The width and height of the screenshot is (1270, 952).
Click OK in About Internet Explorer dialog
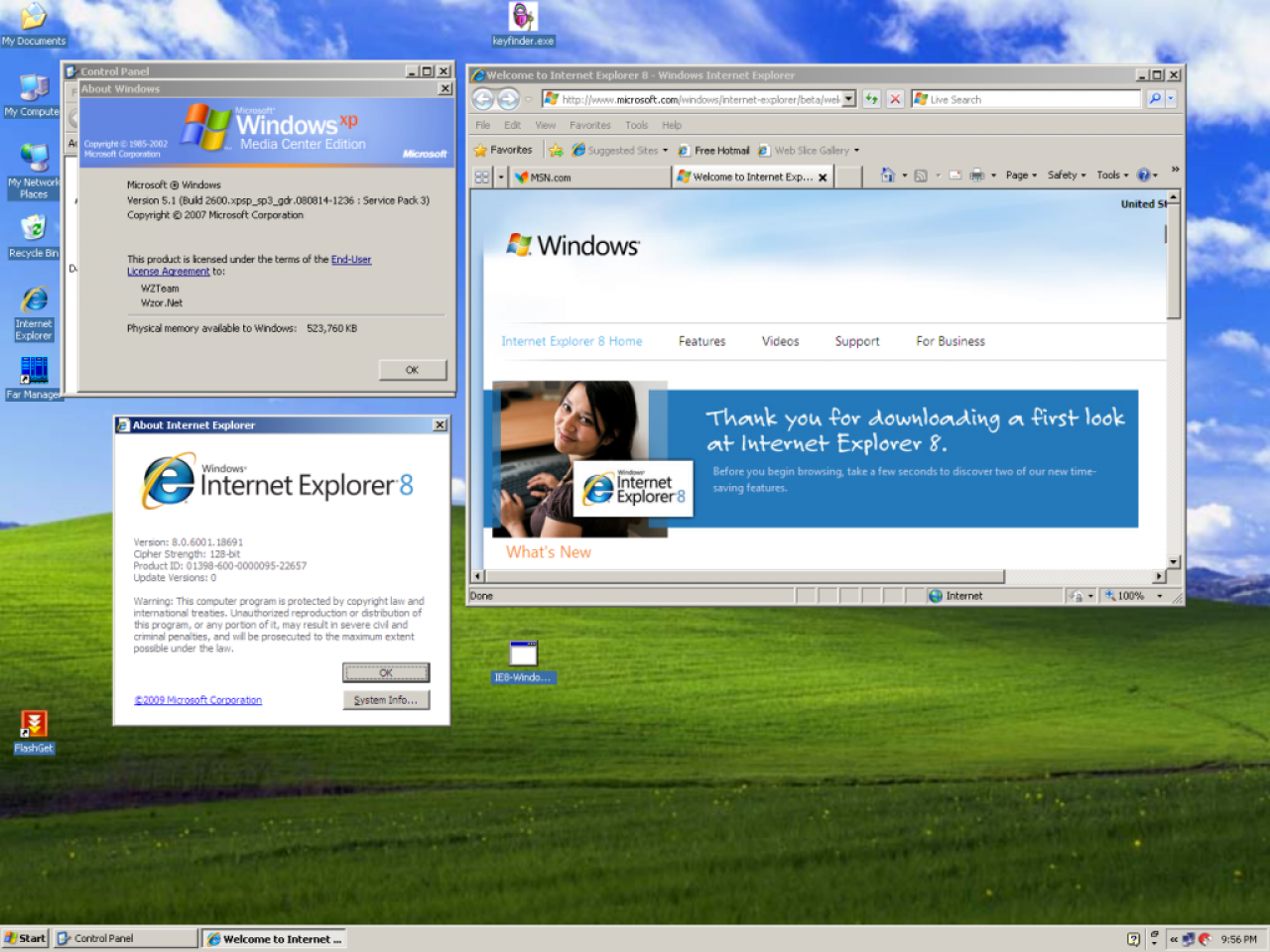point(386,672)
